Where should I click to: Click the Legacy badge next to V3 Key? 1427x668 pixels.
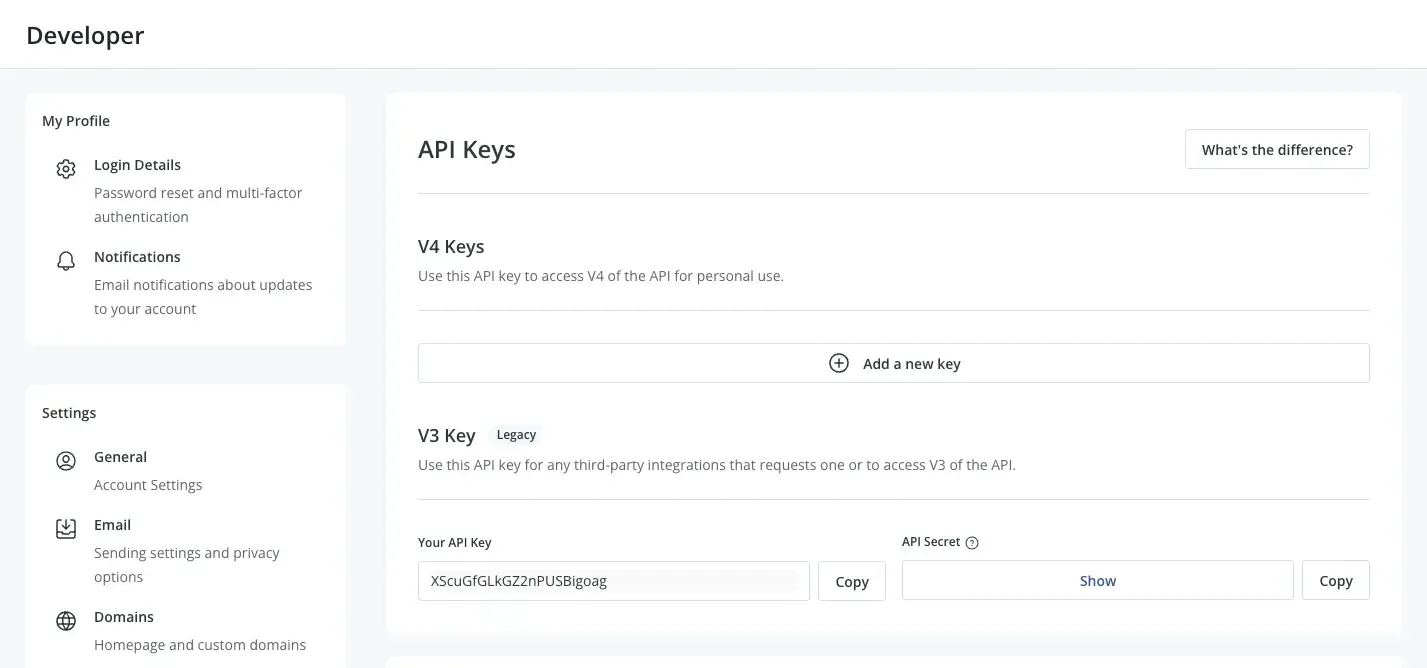click(x=516, y=435)
